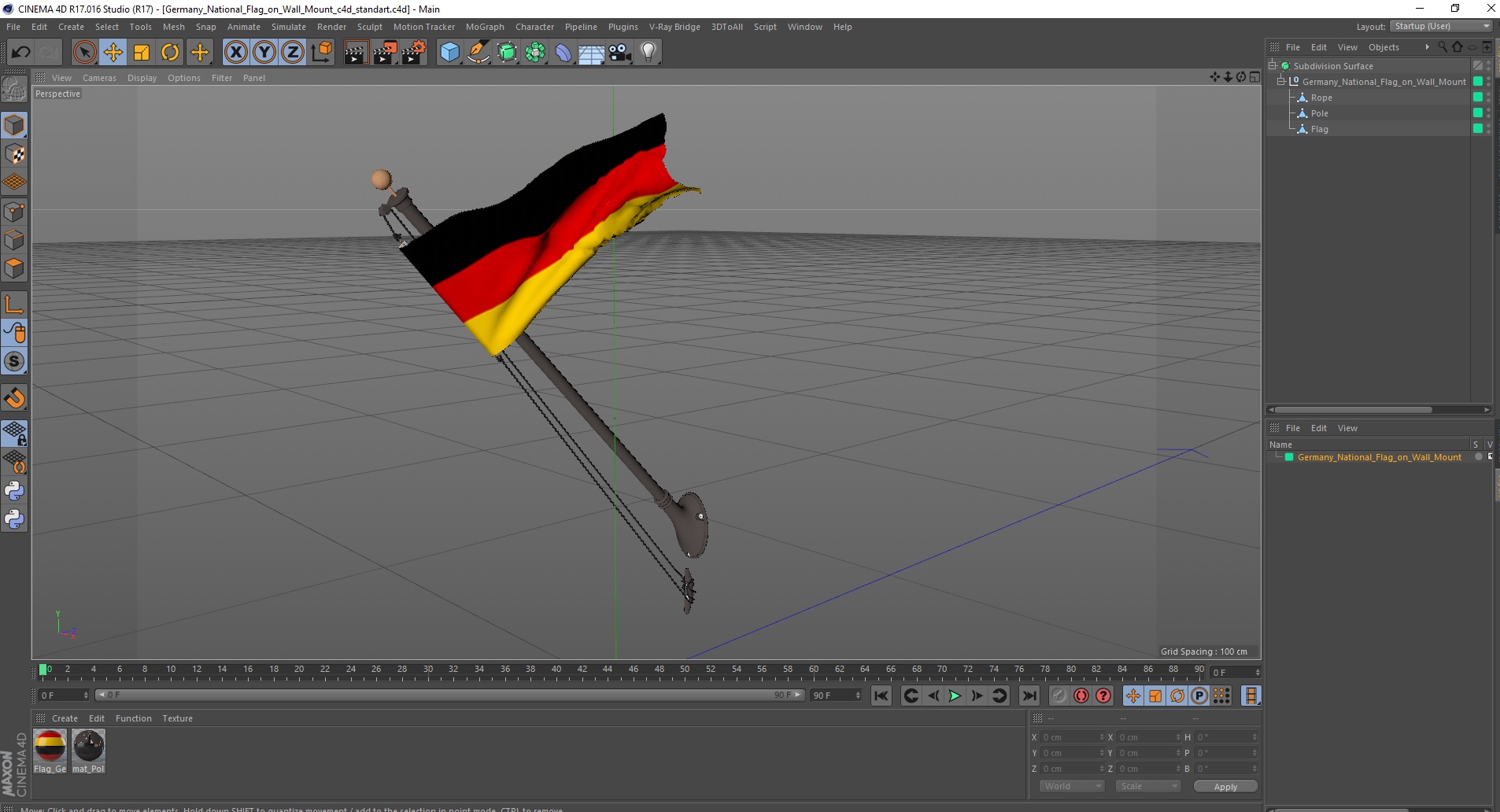Select Flag_Ge material thumbnail

tap(50, 751)
